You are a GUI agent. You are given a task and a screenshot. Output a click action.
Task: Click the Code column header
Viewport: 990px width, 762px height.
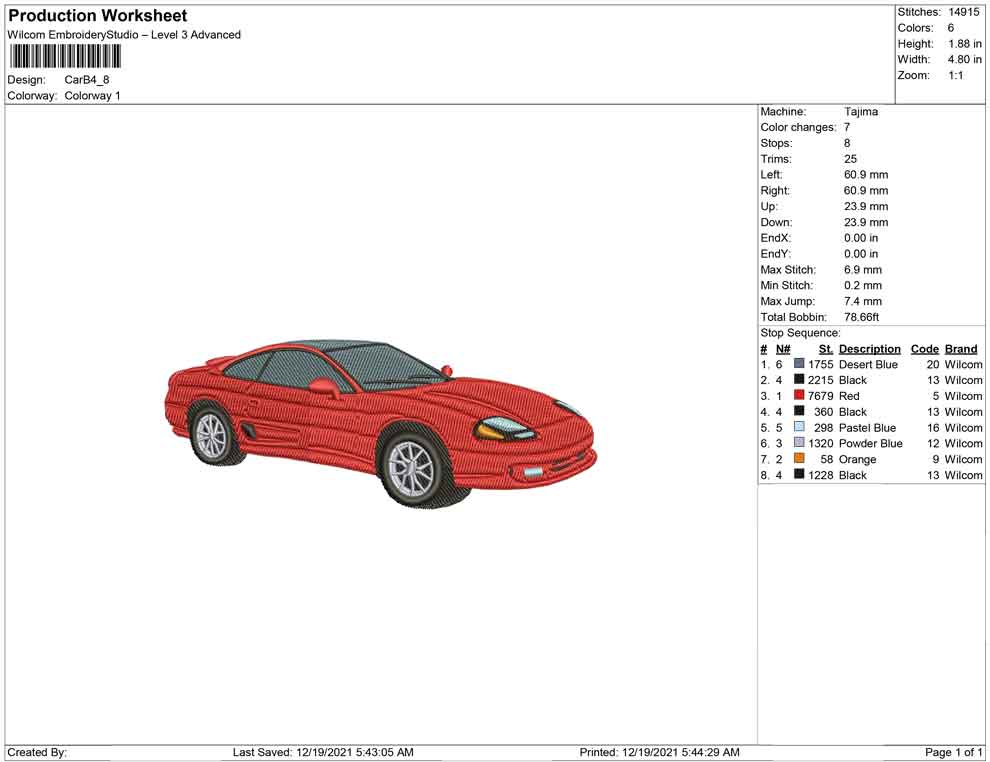(925, 349)
